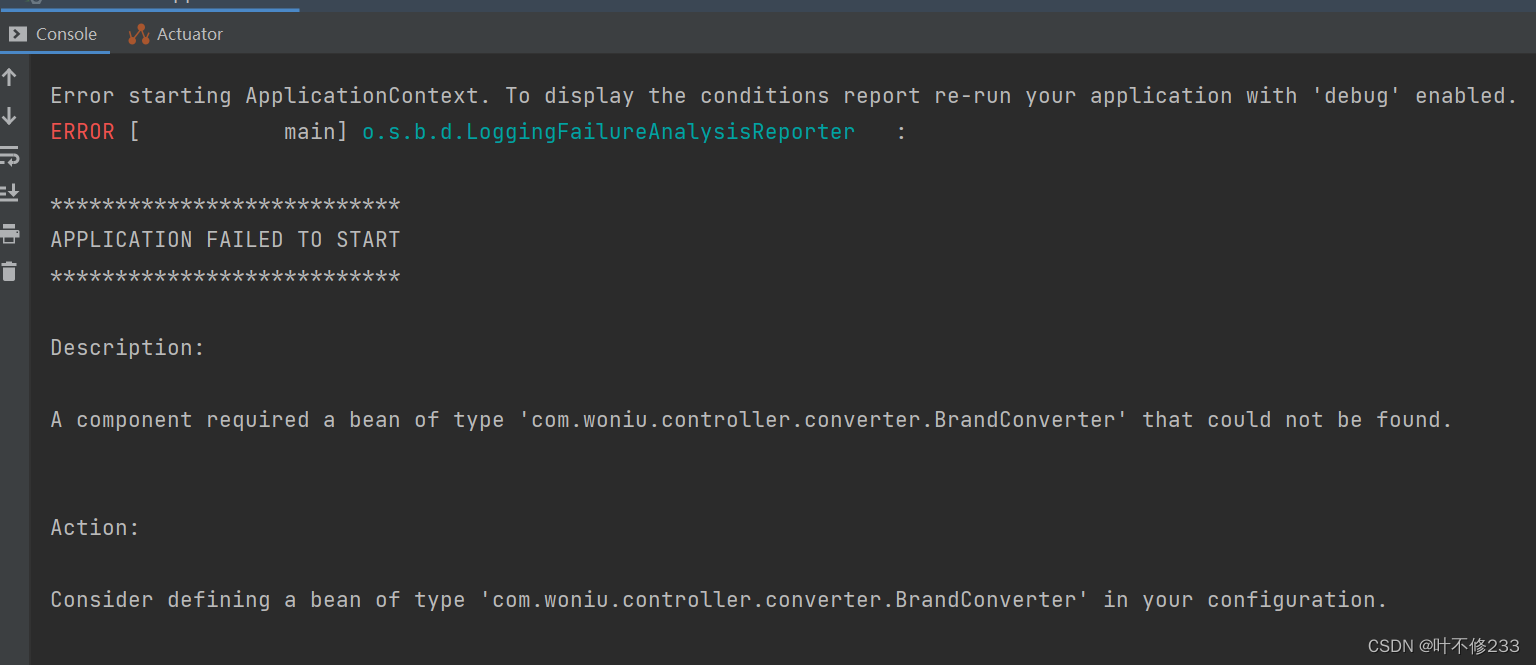This screenshot has width=1536, height=665.
Task: Click the up stack trace arrow
Action: 10,77
